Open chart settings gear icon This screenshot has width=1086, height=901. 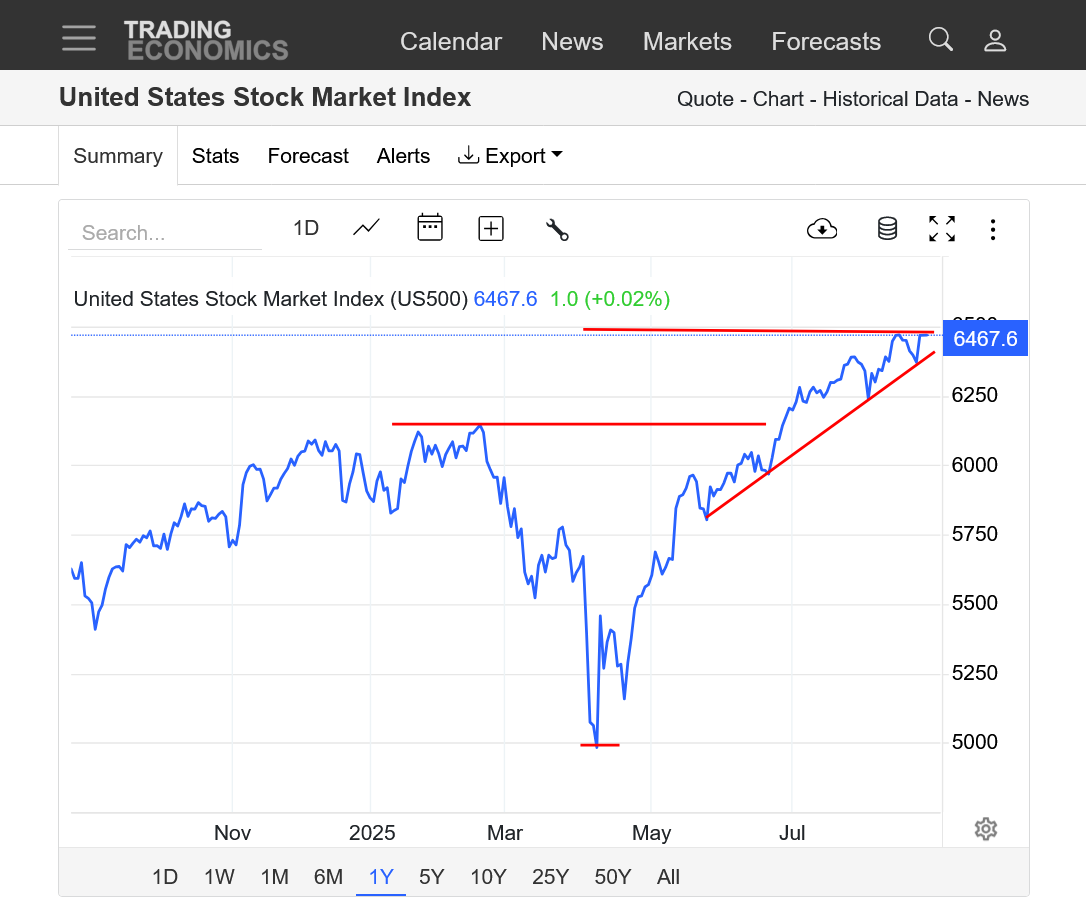986,829
